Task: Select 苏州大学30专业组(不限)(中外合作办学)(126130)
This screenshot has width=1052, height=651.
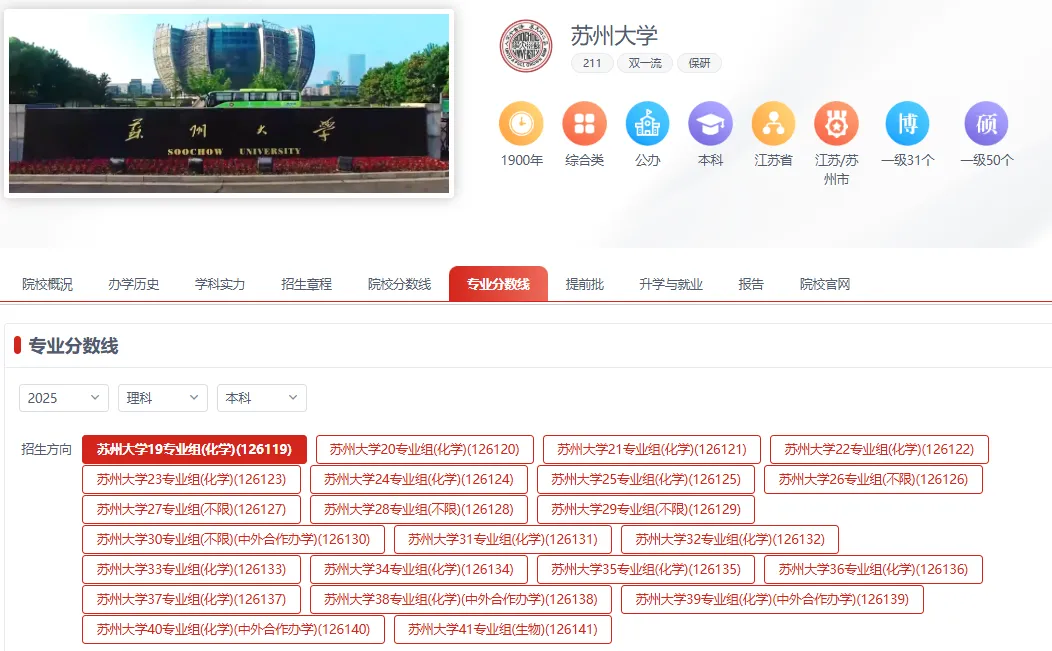Action: (233, 539)
